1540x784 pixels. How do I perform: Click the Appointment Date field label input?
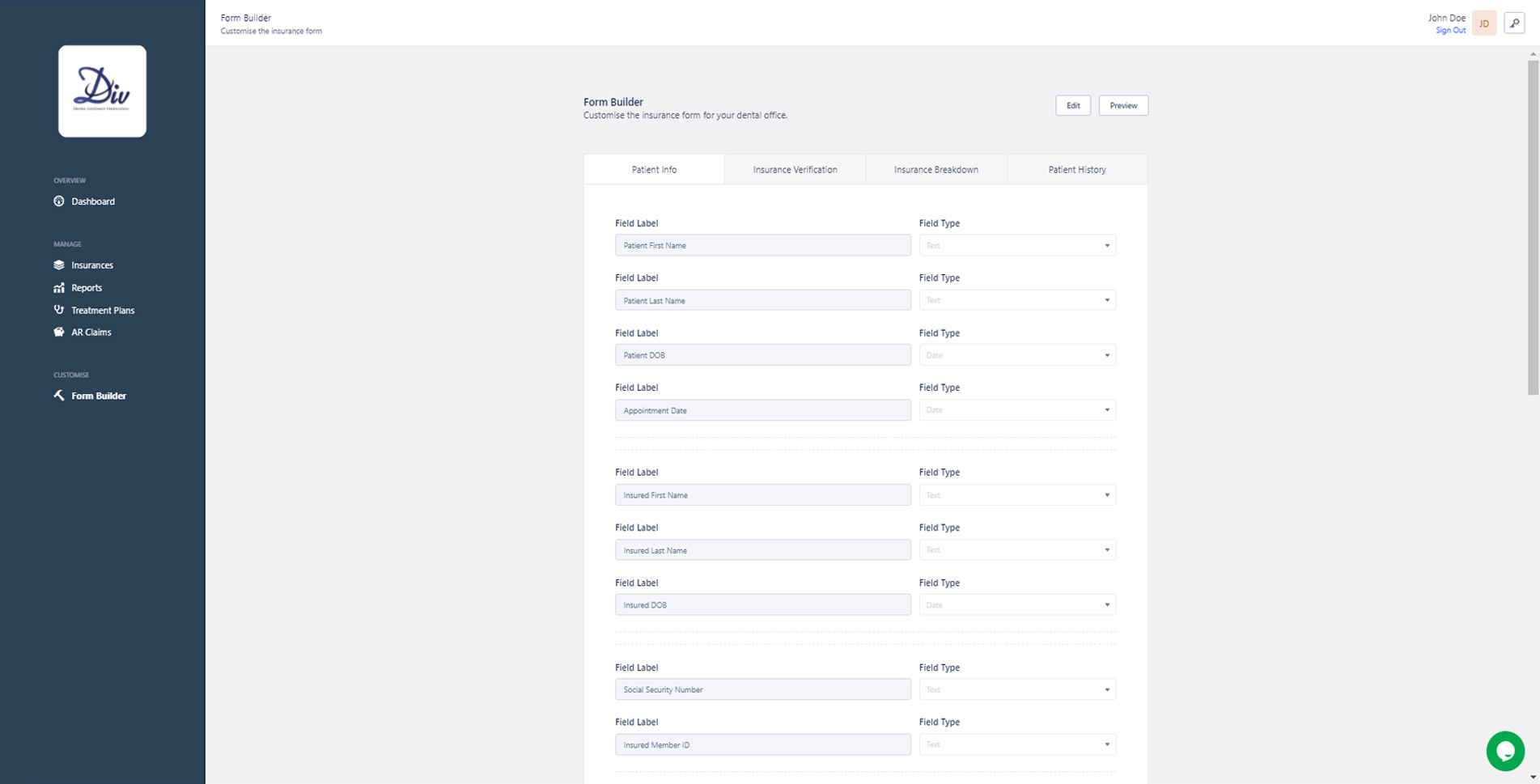762,410
